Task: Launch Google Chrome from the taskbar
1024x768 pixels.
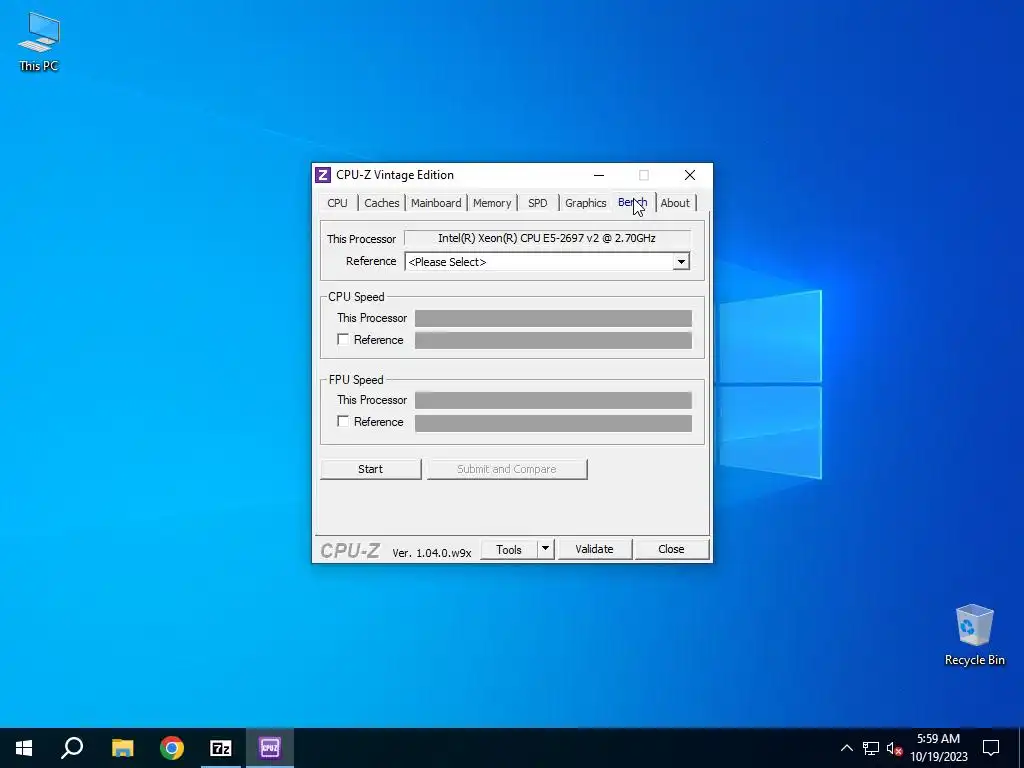Action: pos(172,748)
